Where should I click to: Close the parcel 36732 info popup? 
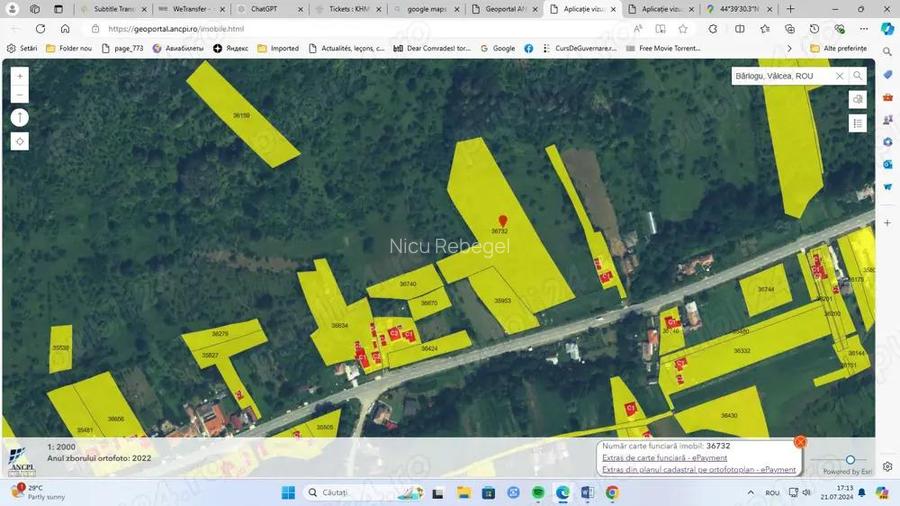click(800, 441)
